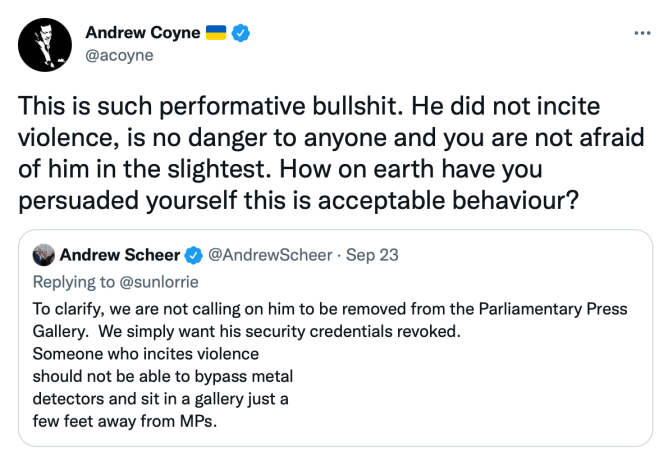
Task: Click the Andrew Scheer name in quoted tweet
Action: [120, 255]
